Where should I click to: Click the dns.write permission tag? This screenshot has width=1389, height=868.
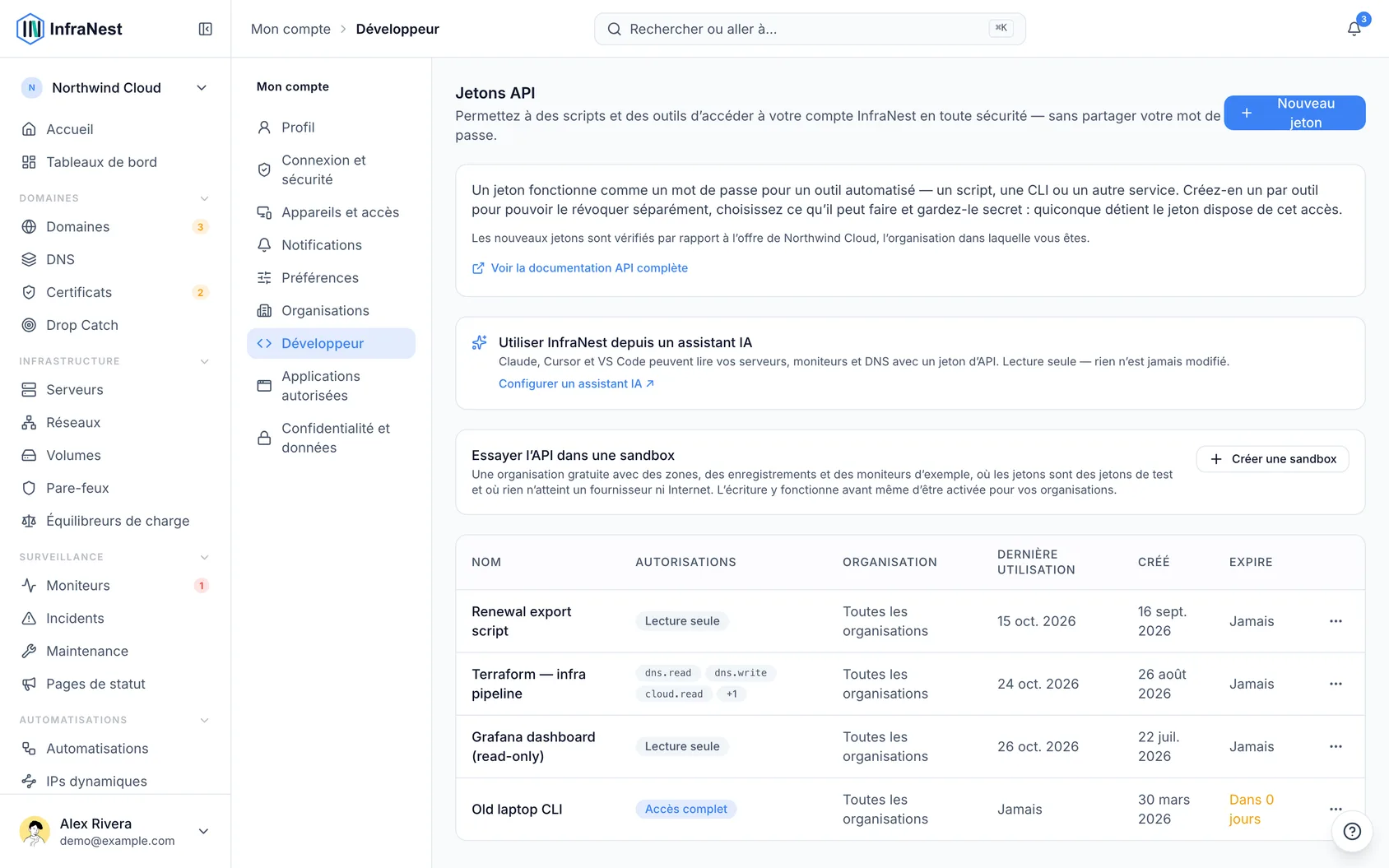(741, 673)
